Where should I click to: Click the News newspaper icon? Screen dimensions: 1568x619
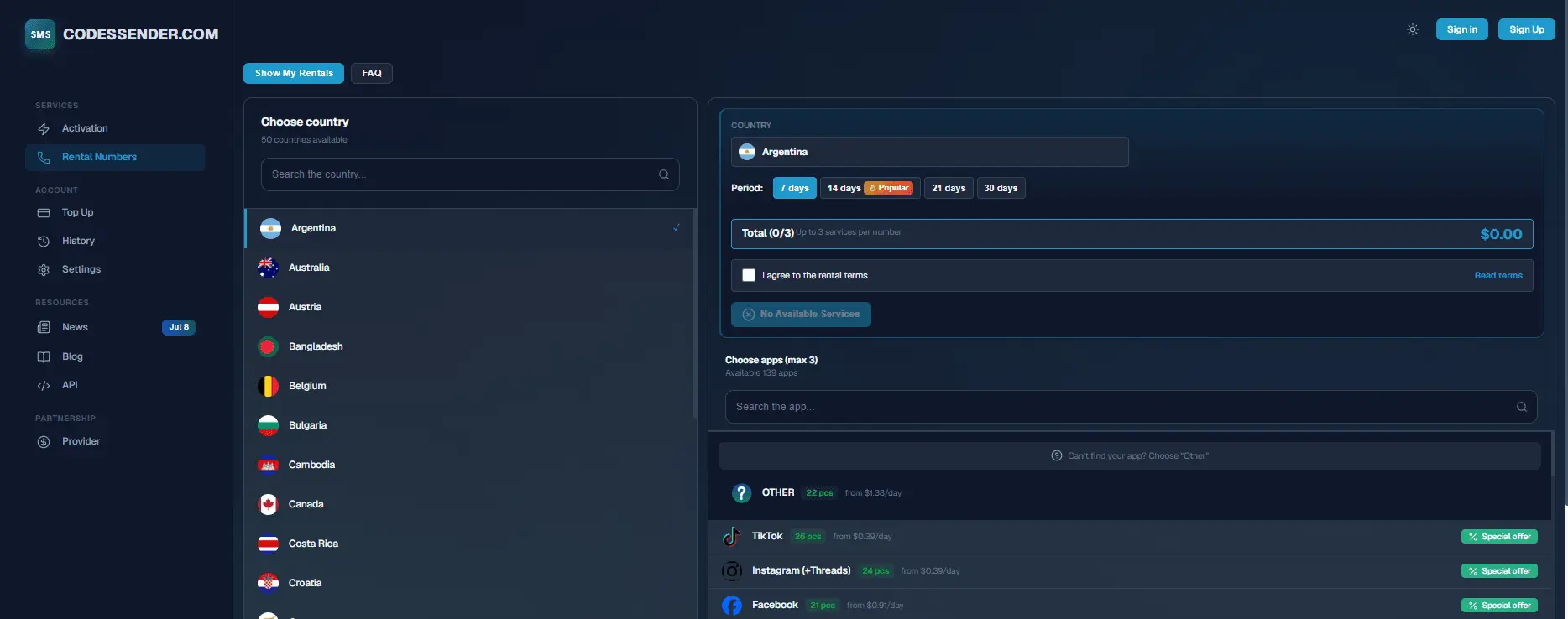pyautogui.click(x=44, y=328)
